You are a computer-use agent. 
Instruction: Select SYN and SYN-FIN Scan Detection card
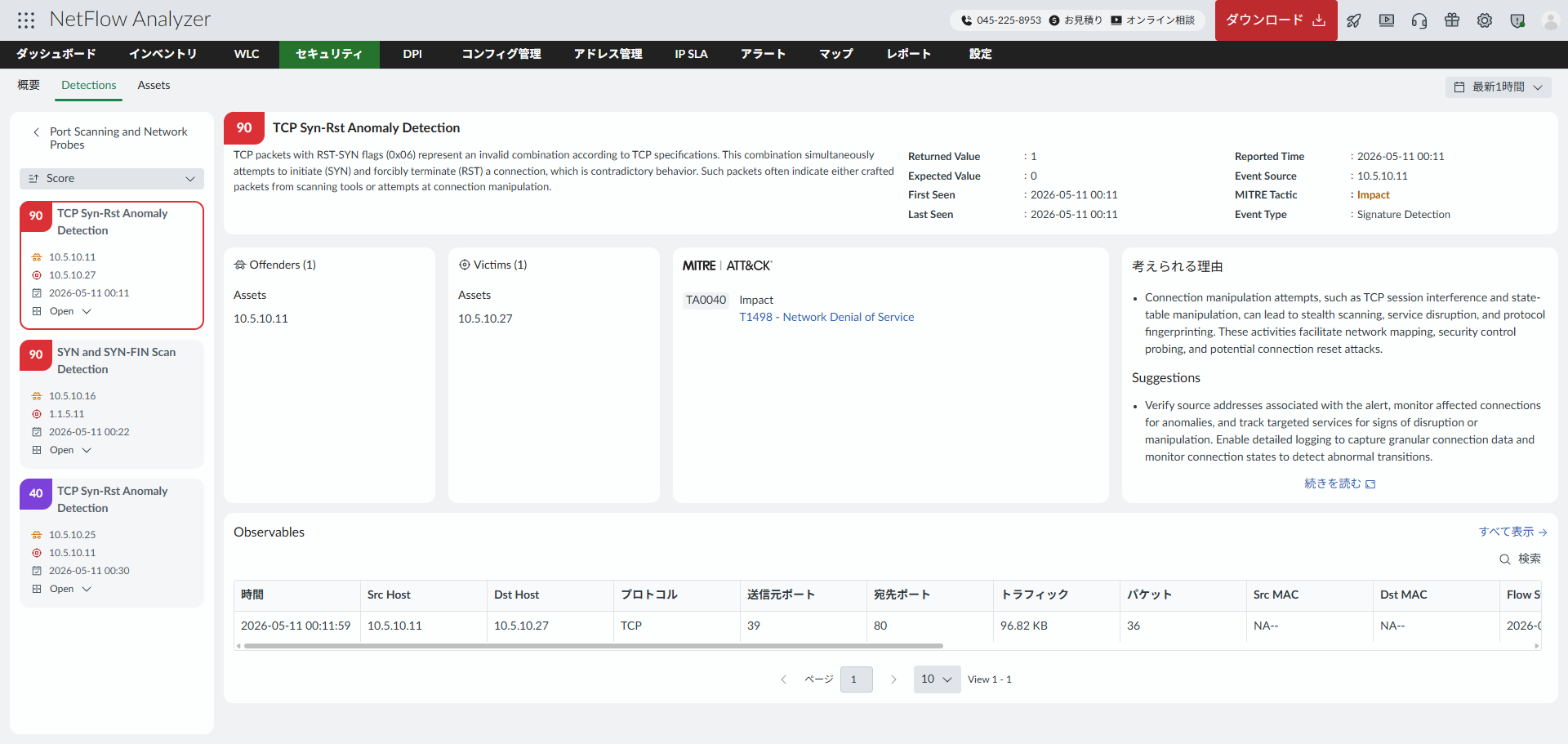pyautogui.click(x=112, y=404)
